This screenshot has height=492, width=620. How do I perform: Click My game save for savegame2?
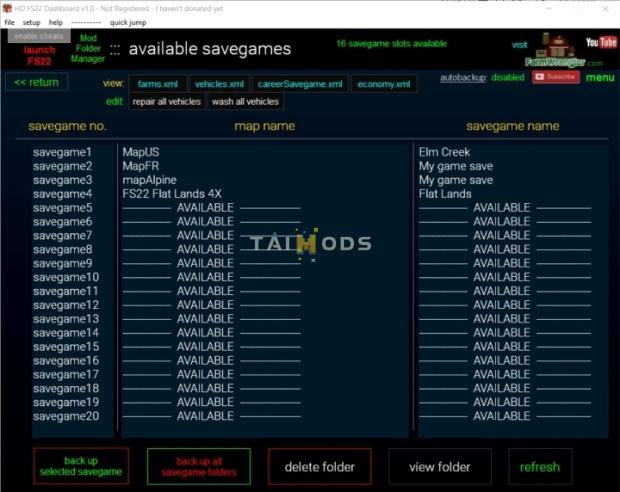[x=456, y=166]
